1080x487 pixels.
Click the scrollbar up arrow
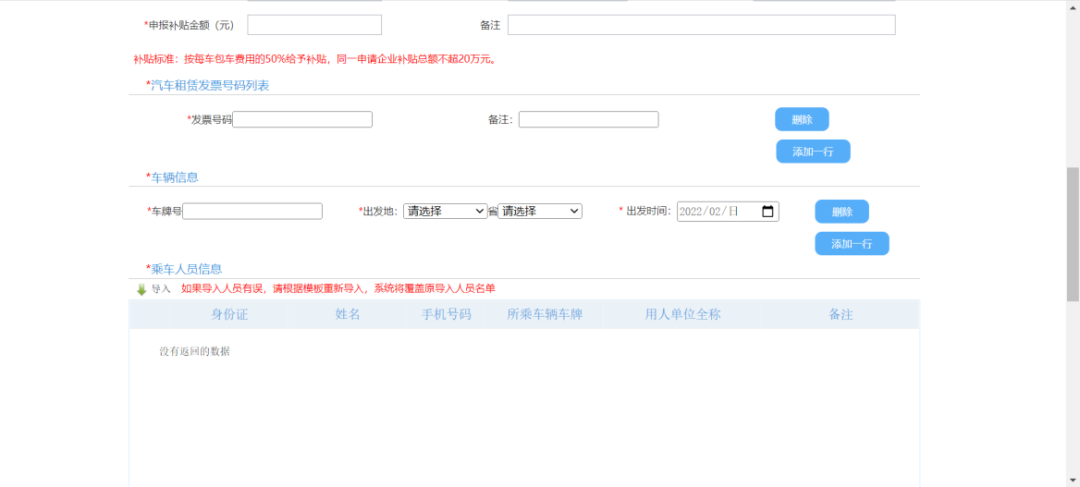click(x=1072, y=6)
